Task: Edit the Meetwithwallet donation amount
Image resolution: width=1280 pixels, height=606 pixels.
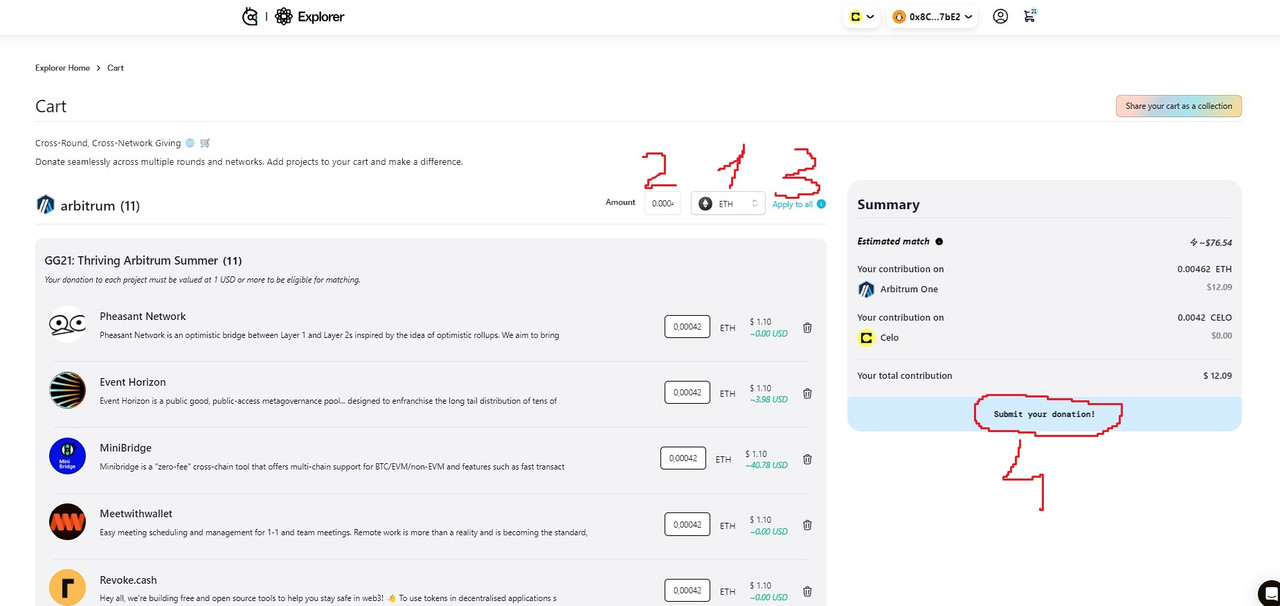Action: 688,524
